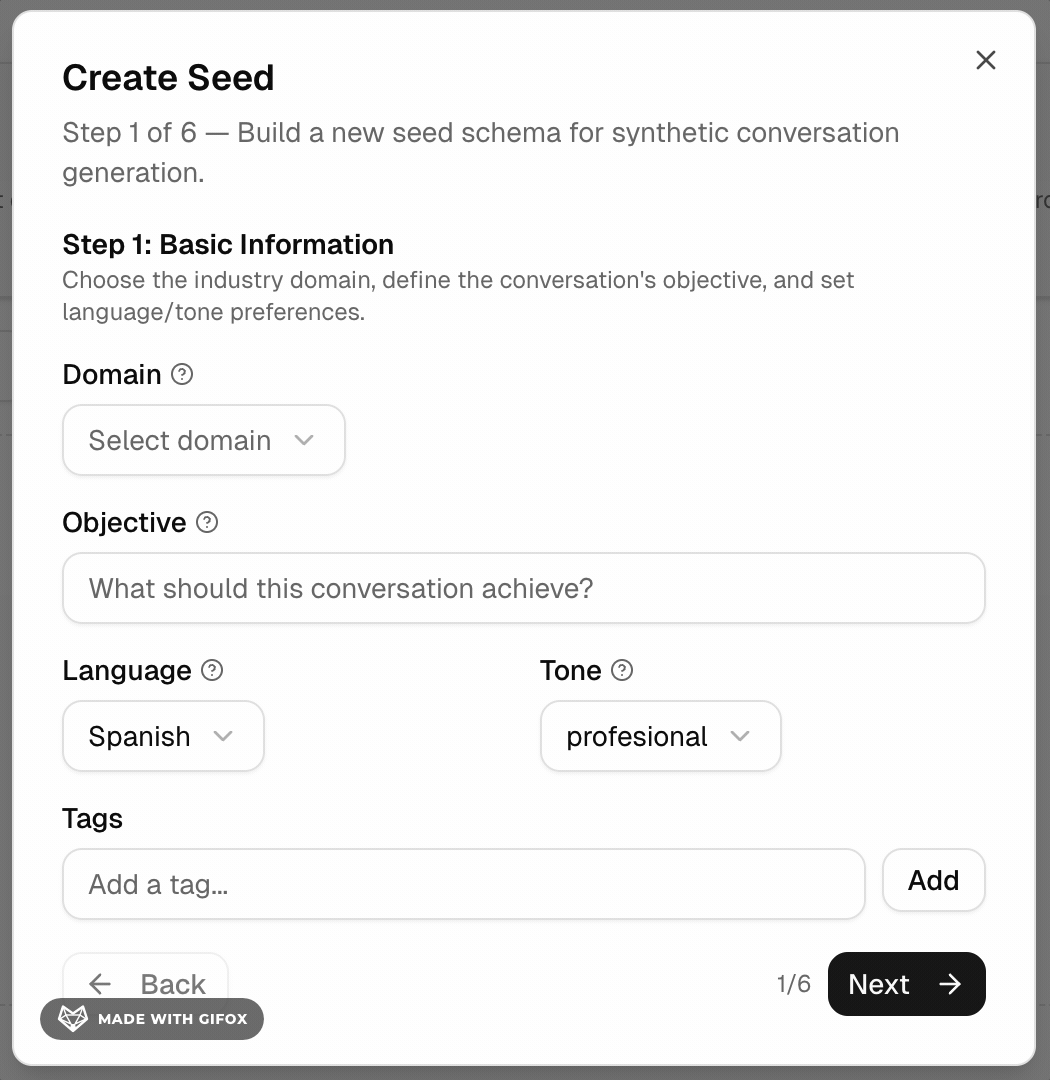This screenshot has height=1080, width=1050.
Task: Click the Tags label
Action: pyautogui.click(x=93, y=818)
